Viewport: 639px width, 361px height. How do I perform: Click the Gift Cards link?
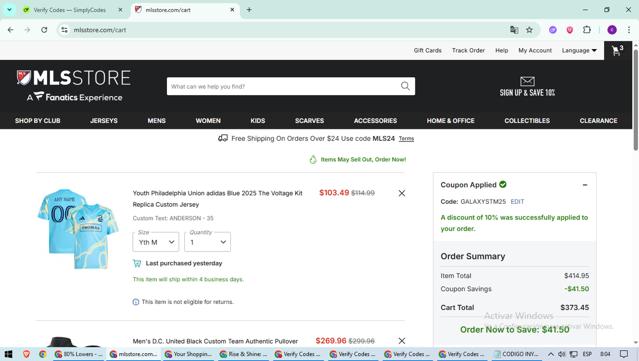(427, 51)
